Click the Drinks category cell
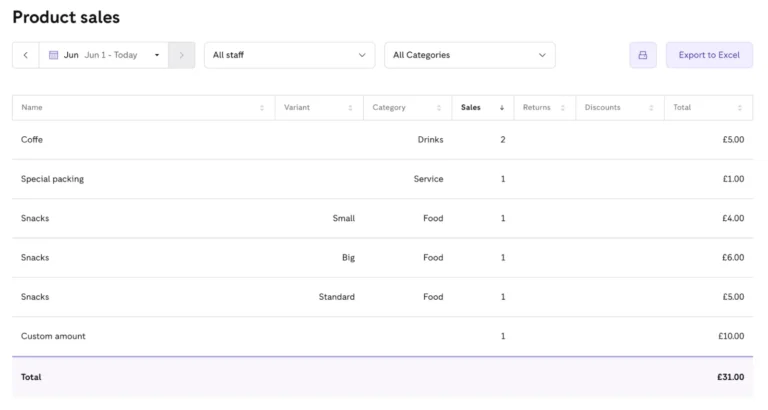This screenshot has height=410, width=768. [x=430, y=140]
